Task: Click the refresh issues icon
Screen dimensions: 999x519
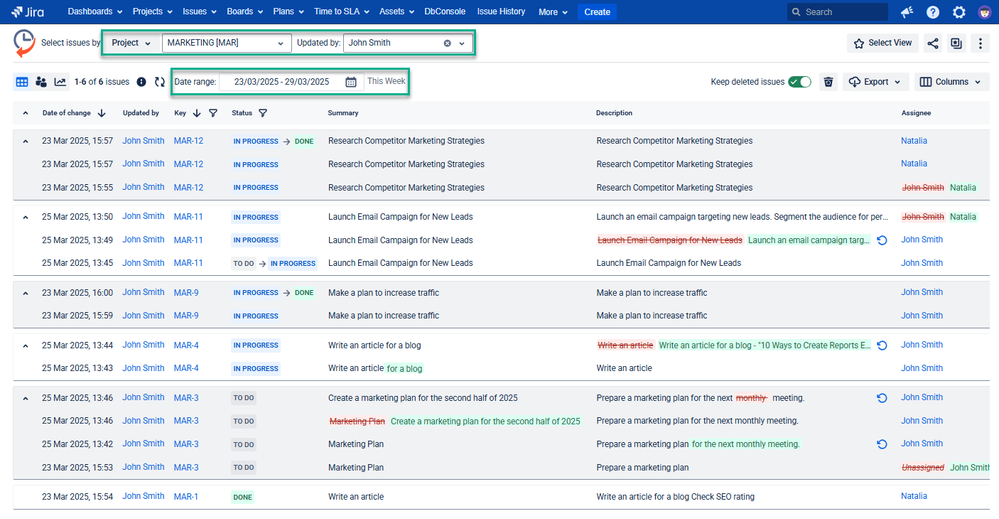Action: click(159, 82)
